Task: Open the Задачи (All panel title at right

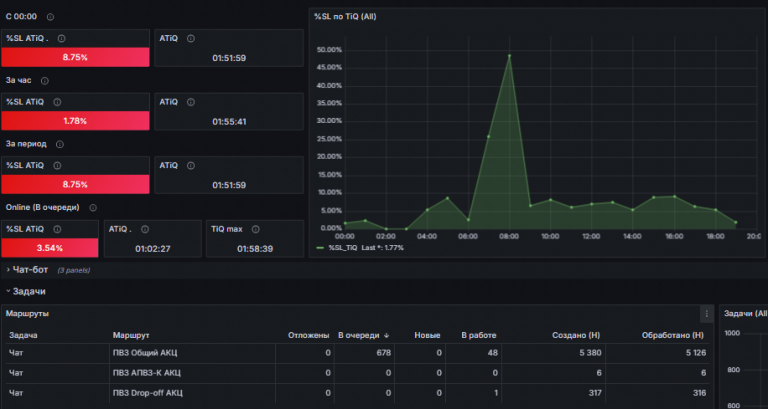Action: 745,313
